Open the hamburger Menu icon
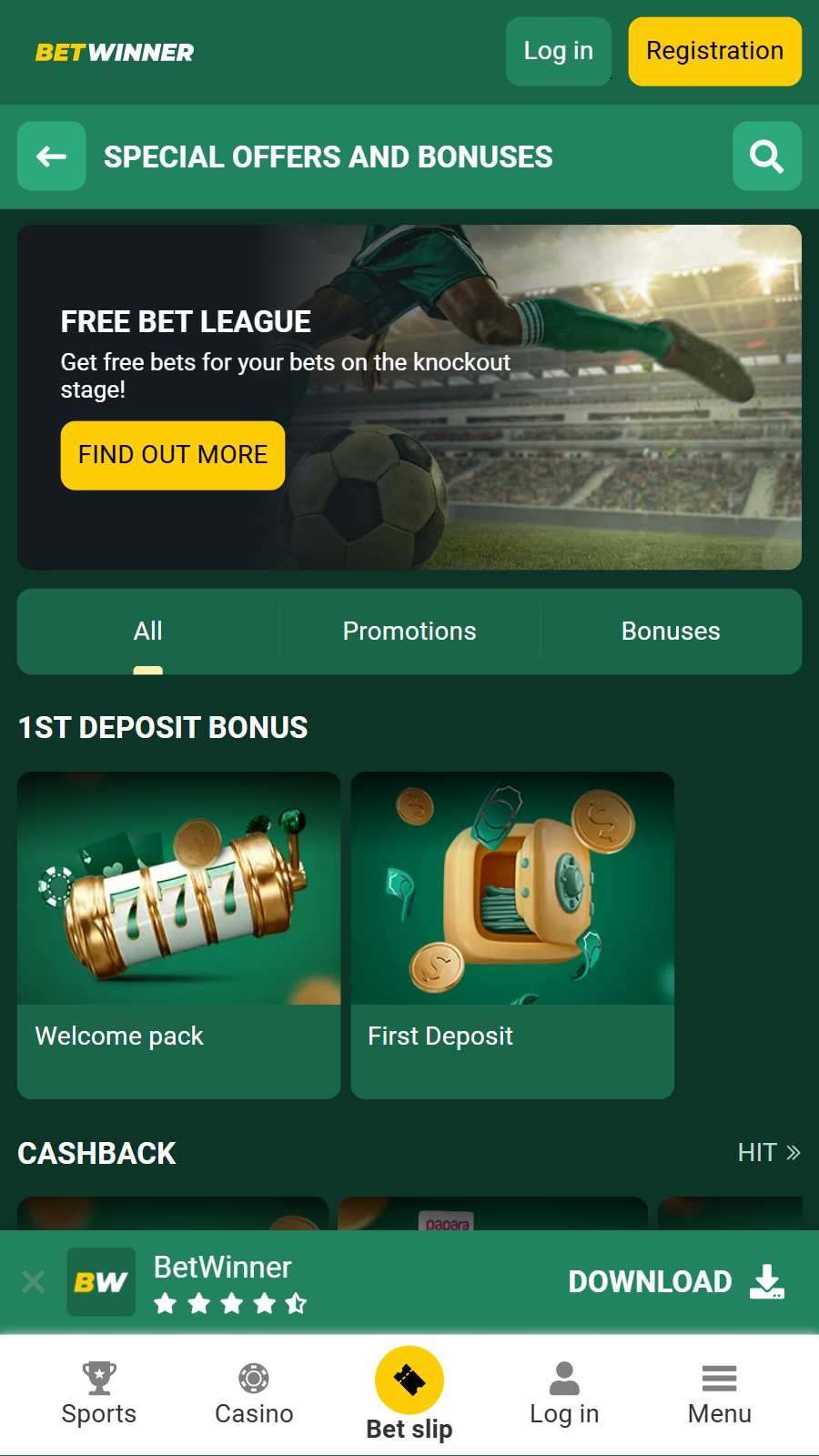 point(720,1378)
